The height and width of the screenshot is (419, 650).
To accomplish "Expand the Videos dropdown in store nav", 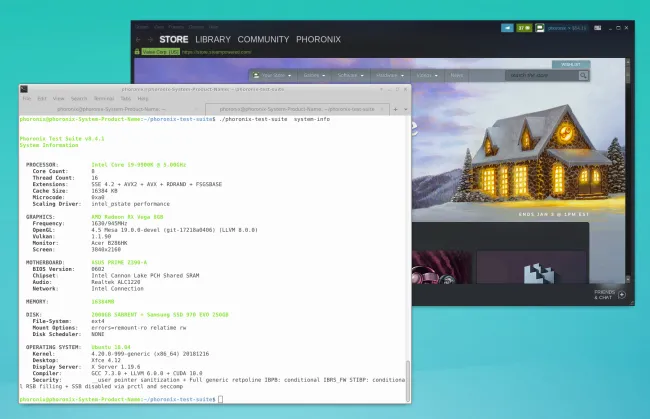I will (x=427, y=75).
